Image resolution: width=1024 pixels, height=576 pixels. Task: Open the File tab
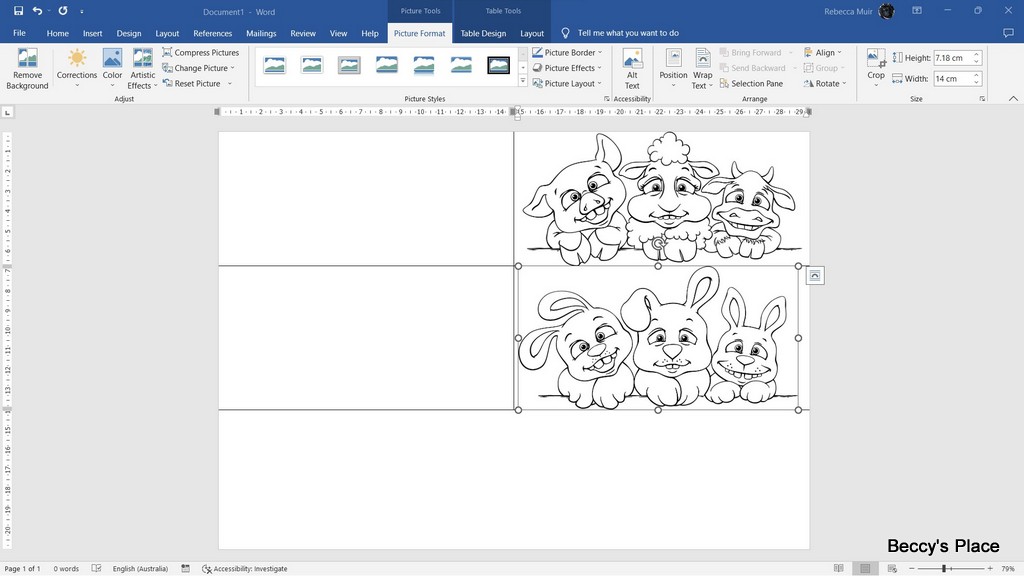[20, 33]
